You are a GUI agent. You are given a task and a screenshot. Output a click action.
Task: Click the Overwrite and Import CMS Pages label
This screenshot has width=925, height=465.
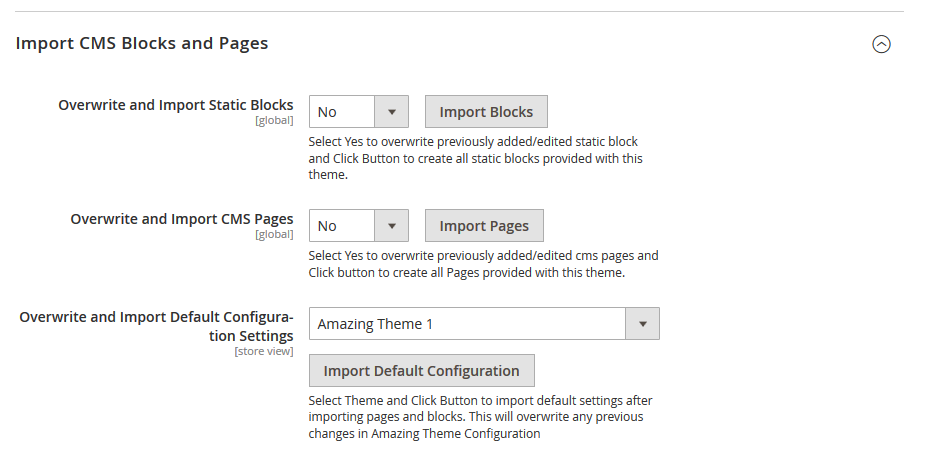[x=182, y=219]
